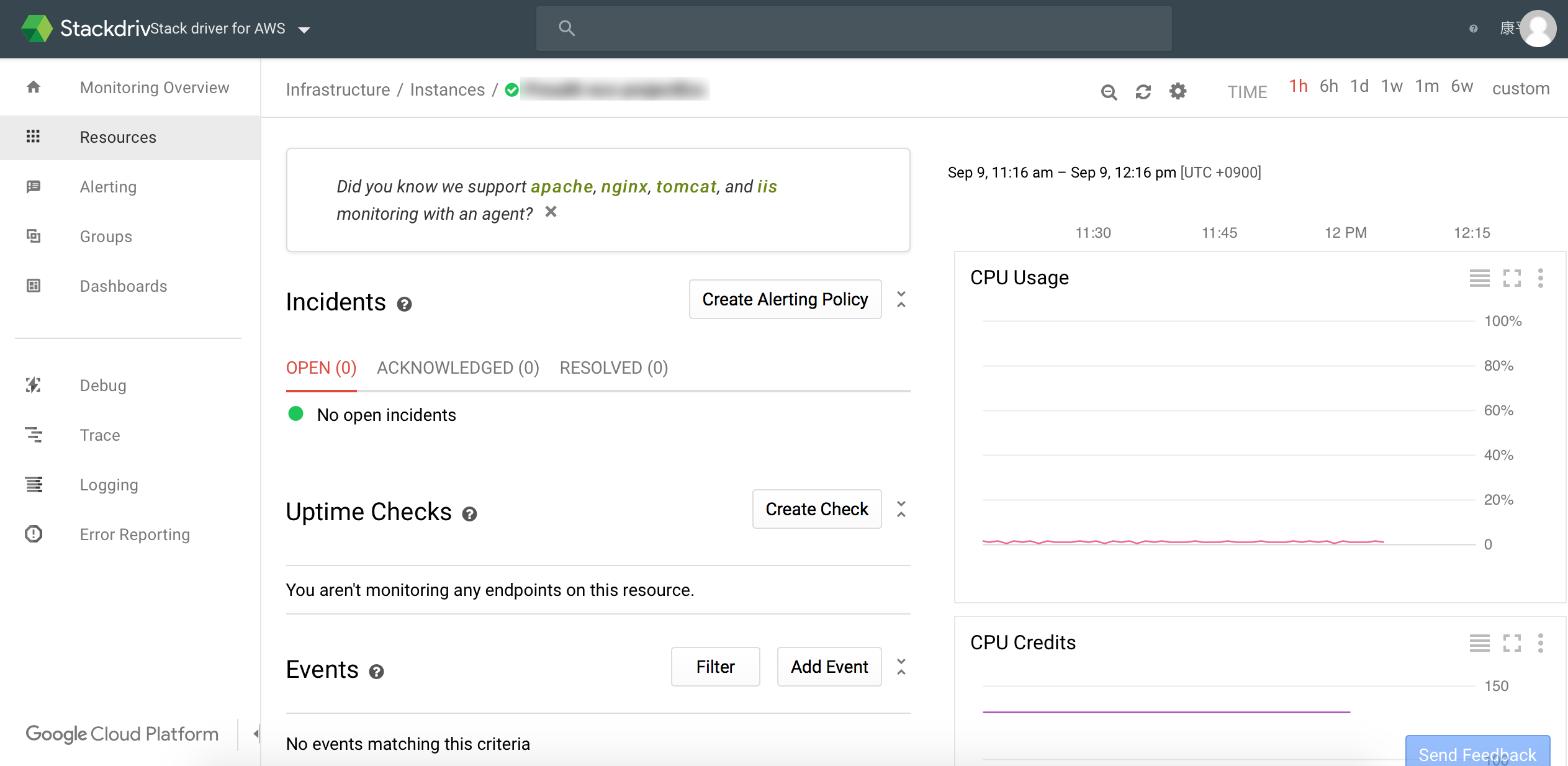Image resolution: width=1568 pixels, height=766 pixels.
Task: Switch to the RESOLVED incidents tab
Action: pos(613,367)
